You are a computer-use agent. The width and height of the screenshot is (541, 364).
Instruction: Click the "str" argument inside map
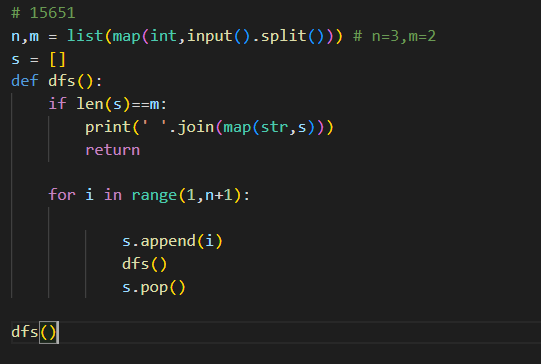click(275, 127)
